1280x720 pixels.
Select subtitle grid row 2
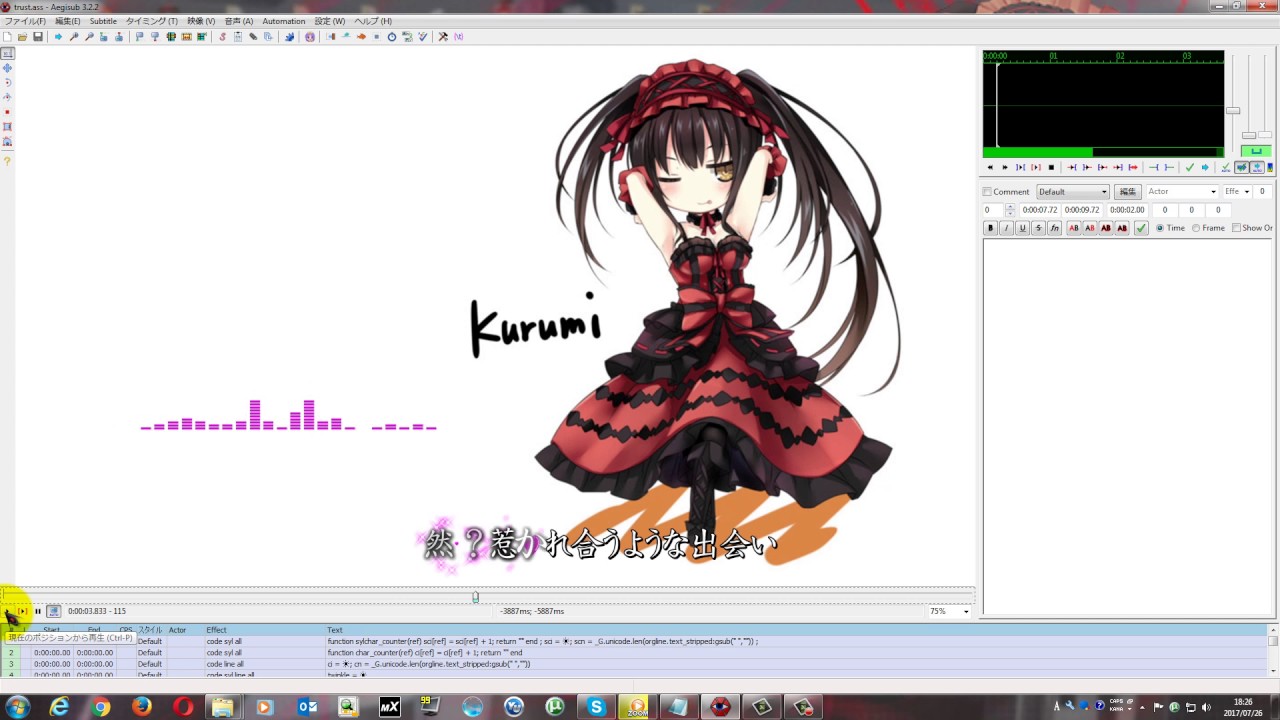[x=636, y=653]
